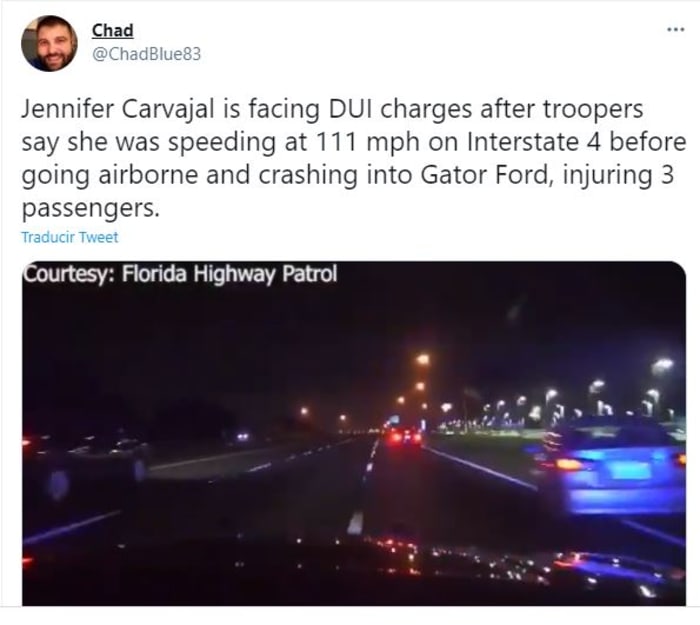Click the blue-lit car in the video

click(614, 467)
